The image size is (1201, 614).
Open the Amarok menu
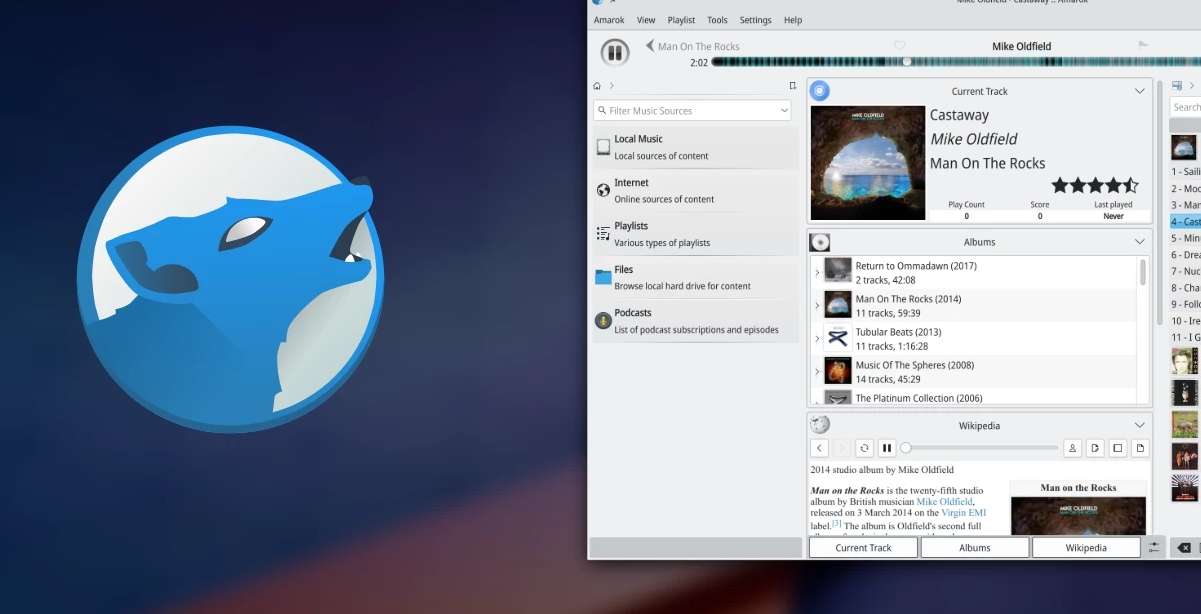[609, 20]
